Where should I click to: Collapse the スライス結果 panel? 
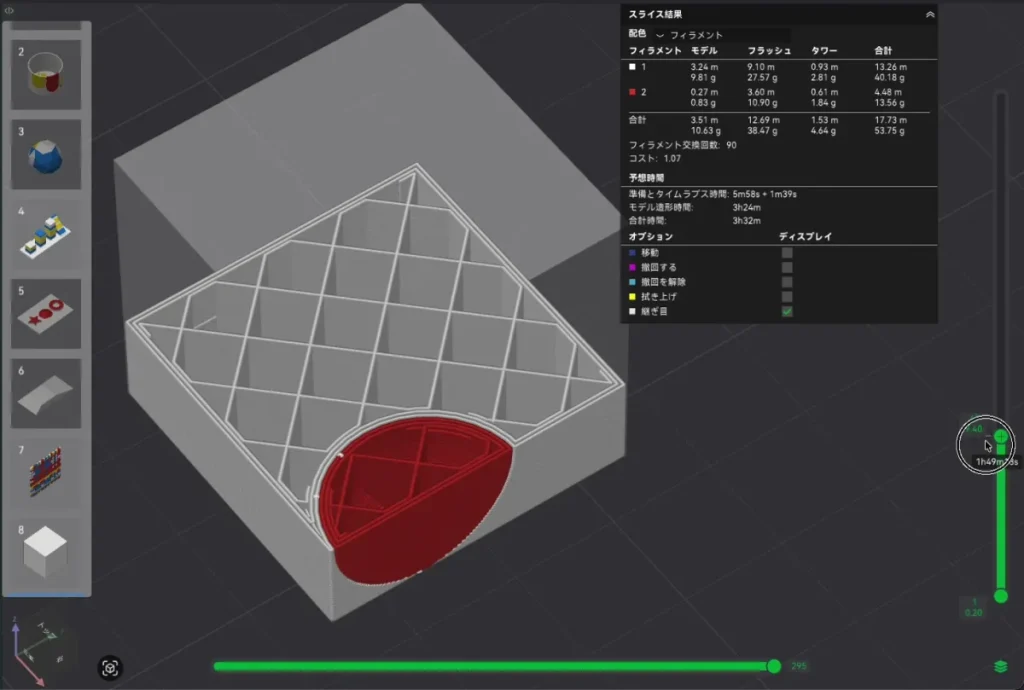pyautogui.click(x=930, y=14)
